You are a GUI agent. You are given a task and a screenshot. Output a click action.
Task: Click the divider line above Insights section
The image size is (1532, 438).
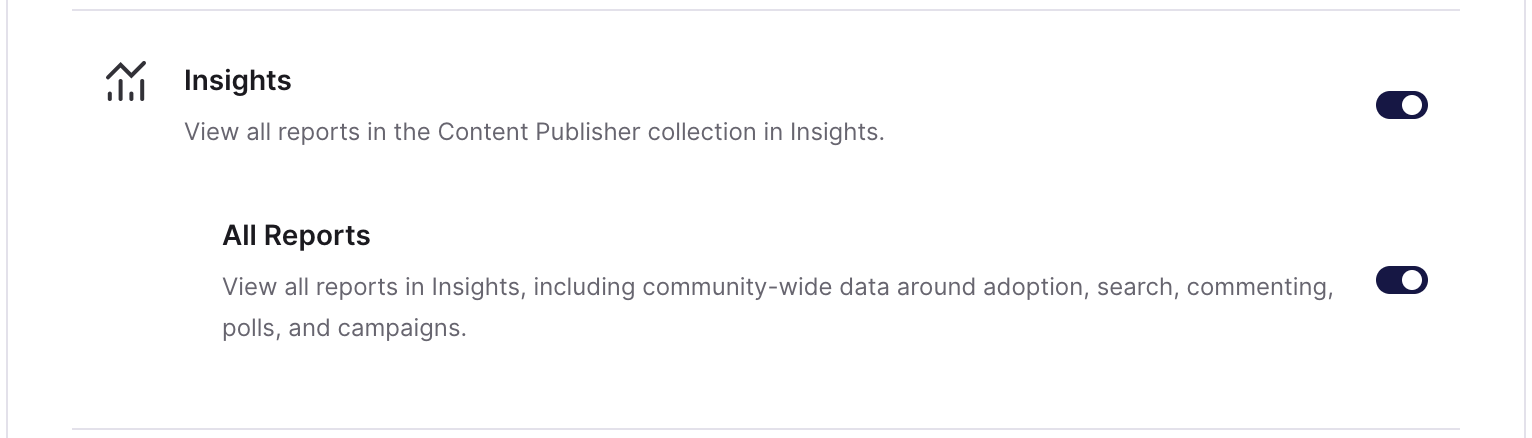[766, 10]
